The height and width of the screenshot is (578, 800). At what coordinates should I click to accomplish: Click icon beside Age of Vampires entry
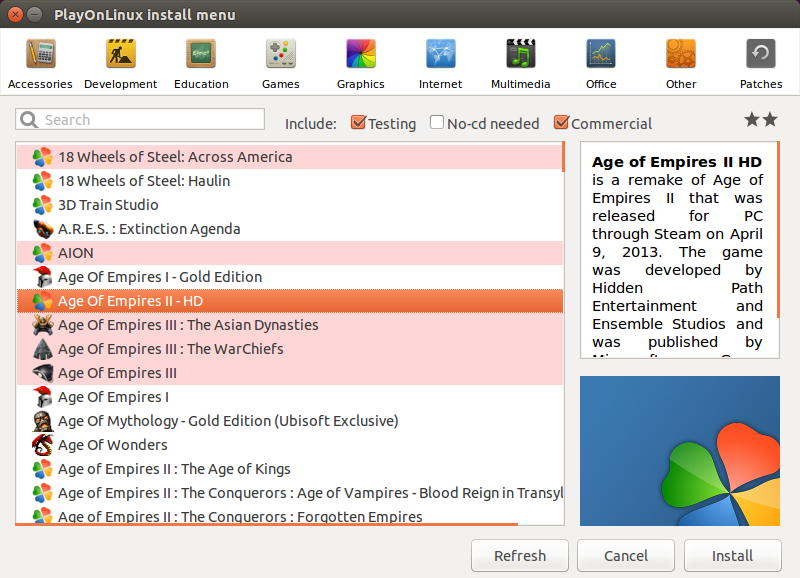pyautogui.click(x=42, y=493)
